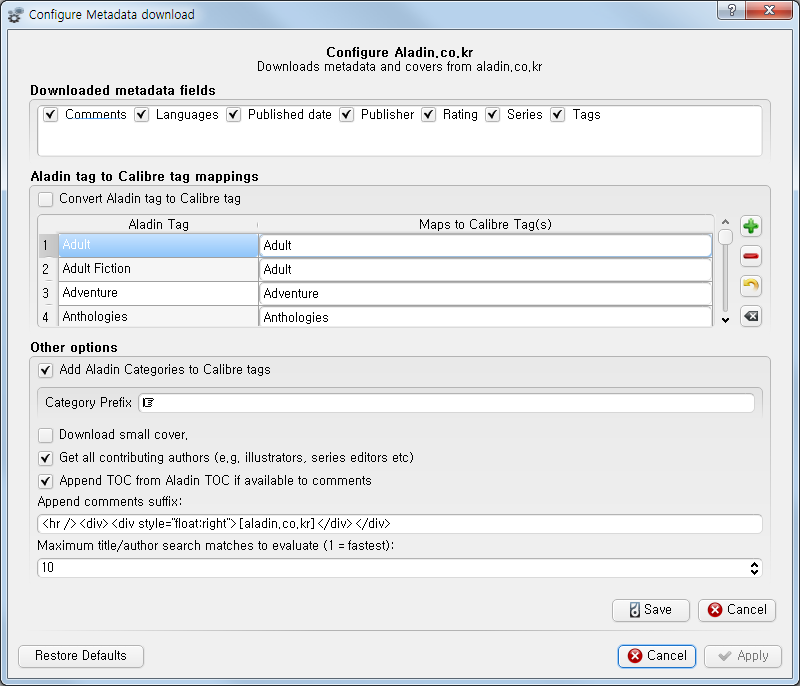Edit Calibre tag field 'Adventure' in row 3

coord(485,293)
